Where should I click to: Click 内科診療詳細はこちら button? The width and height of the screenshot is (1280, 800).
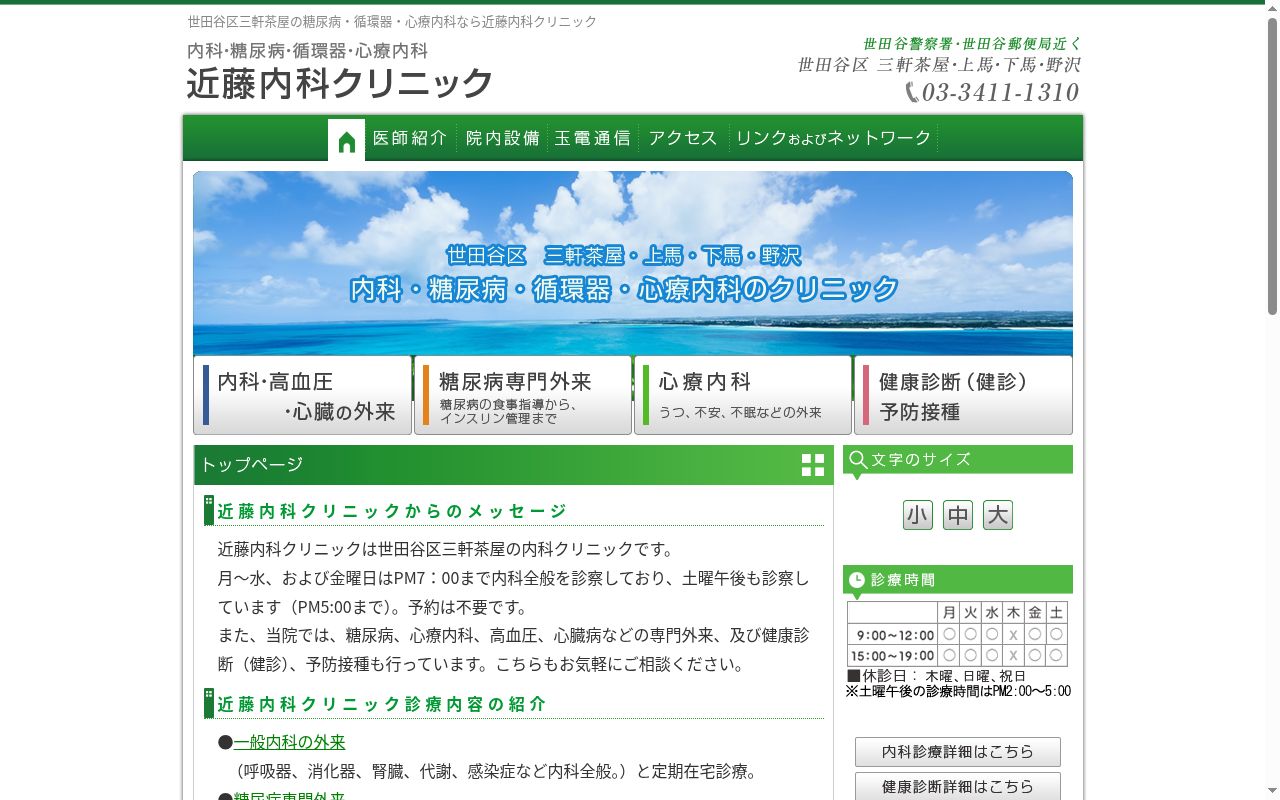click(x=958, y=752)
